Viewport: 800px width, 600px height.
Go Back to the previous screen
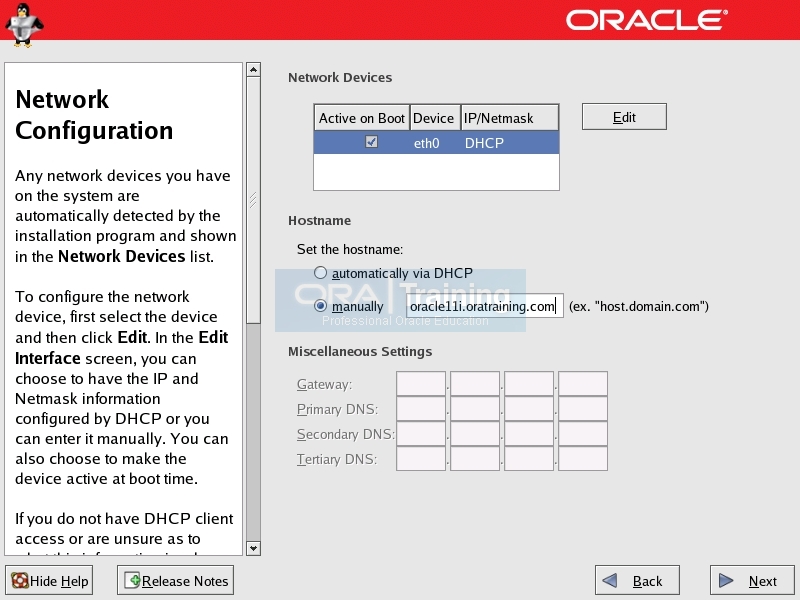(x=637, y=580)
